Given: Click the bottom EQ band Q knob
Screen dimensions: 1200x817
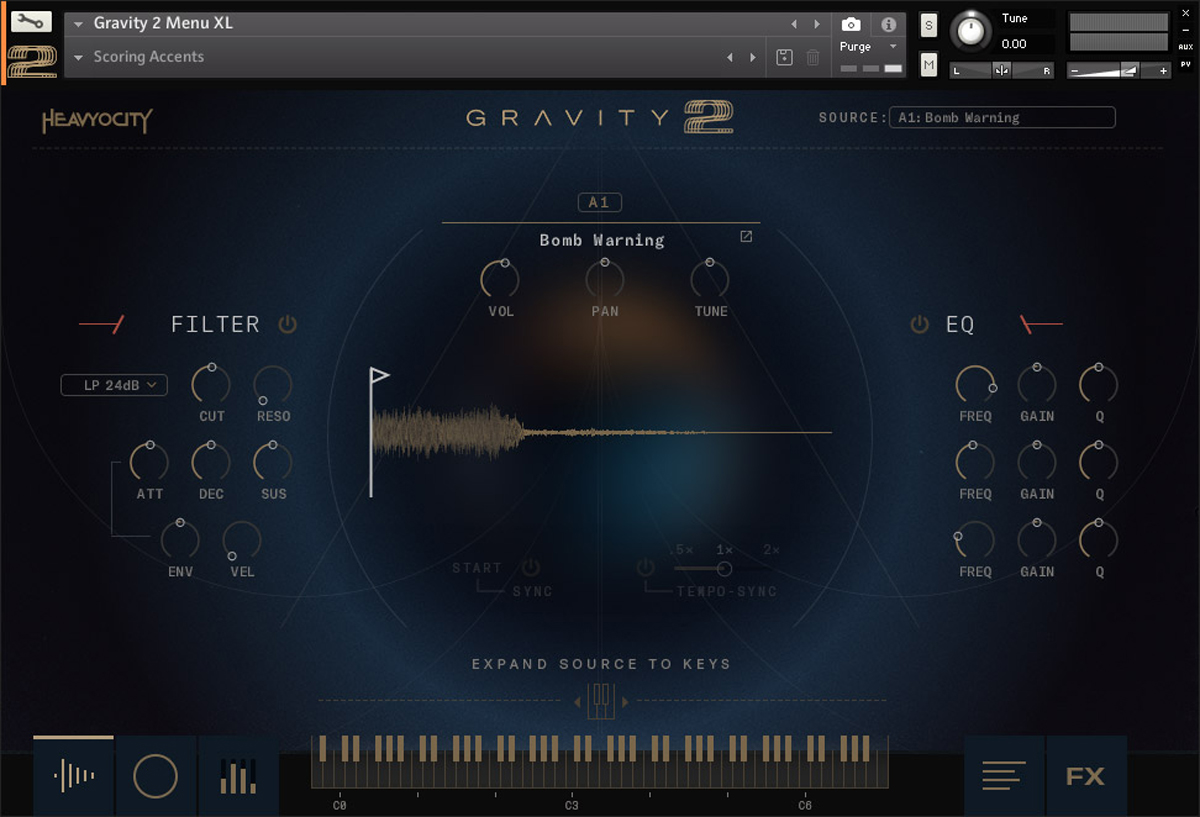Looking at the screenshot, I should [1099, 540].
